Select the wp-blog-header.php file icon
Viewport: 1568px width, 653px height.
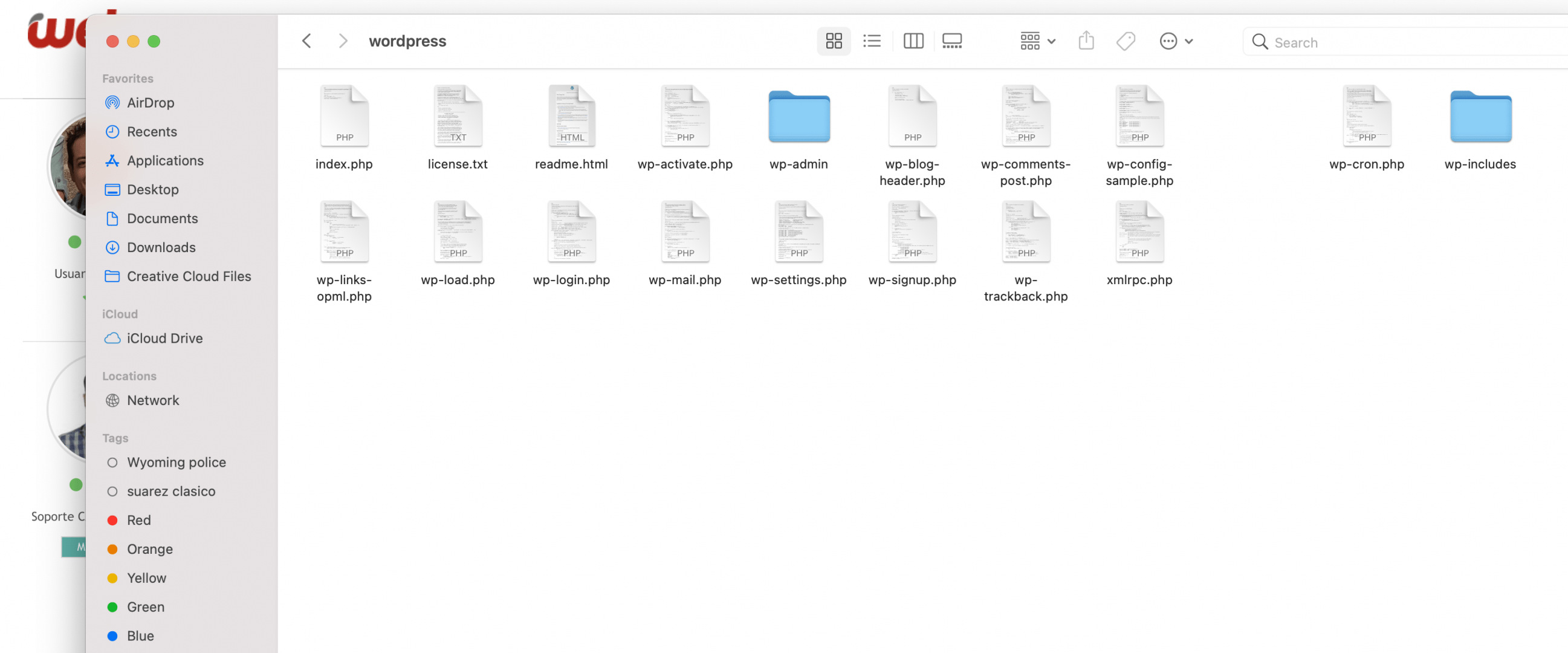pos(912,115)
